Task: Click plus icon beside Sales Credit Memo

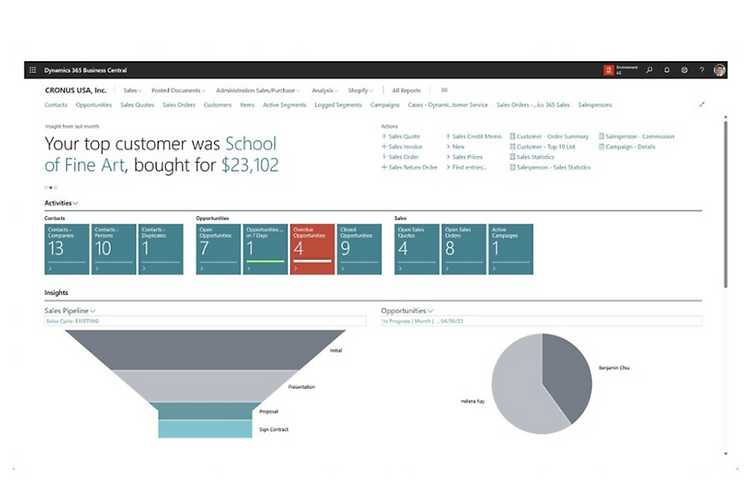Action: tap(448, 136)
